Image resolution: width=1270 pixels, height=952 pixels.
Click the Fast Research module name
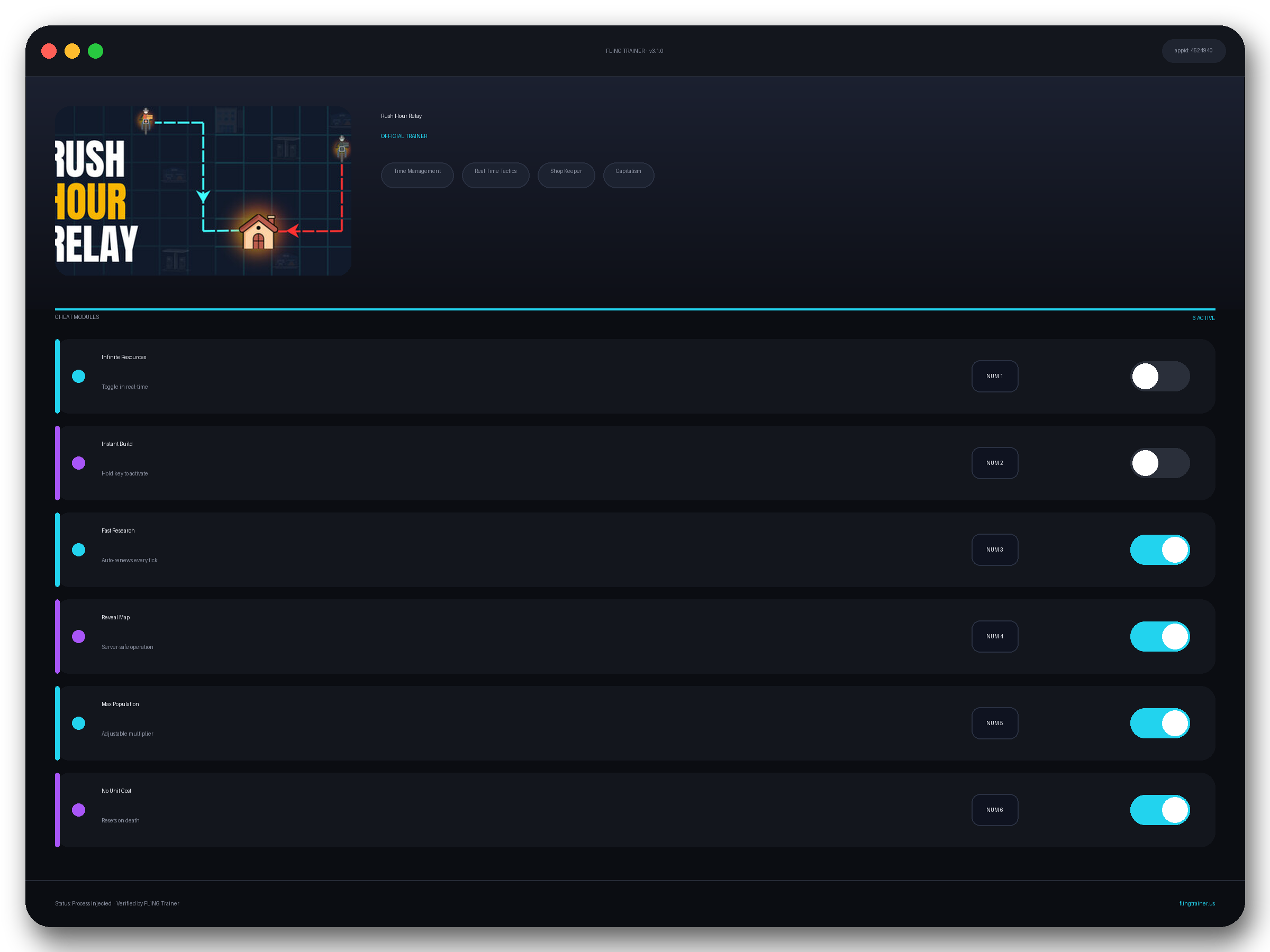click(x=119, y=530)
